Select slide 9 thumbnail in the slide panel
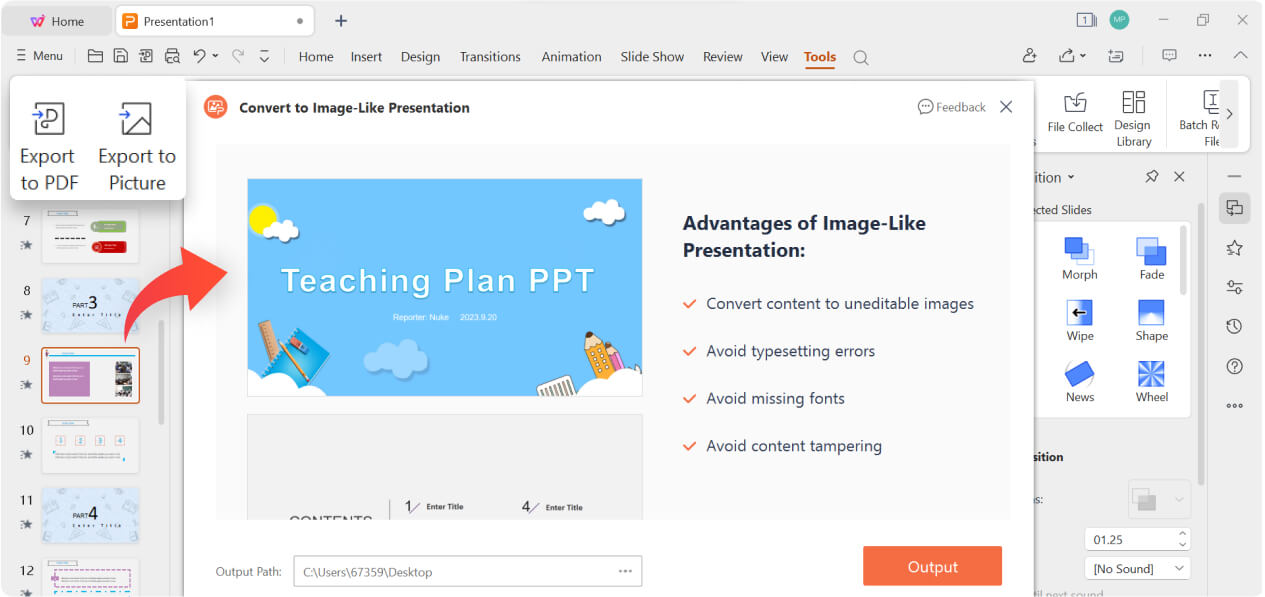The height and width of the screenshot is (597, 1265). (90, 375)
